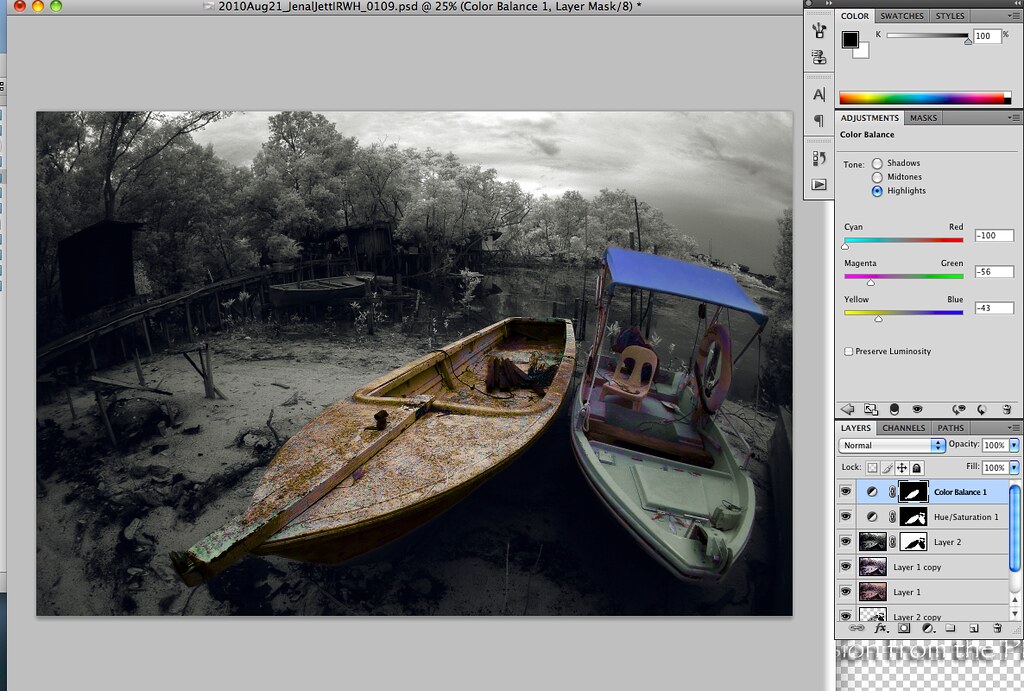Create a new layer group

point(950,628)
